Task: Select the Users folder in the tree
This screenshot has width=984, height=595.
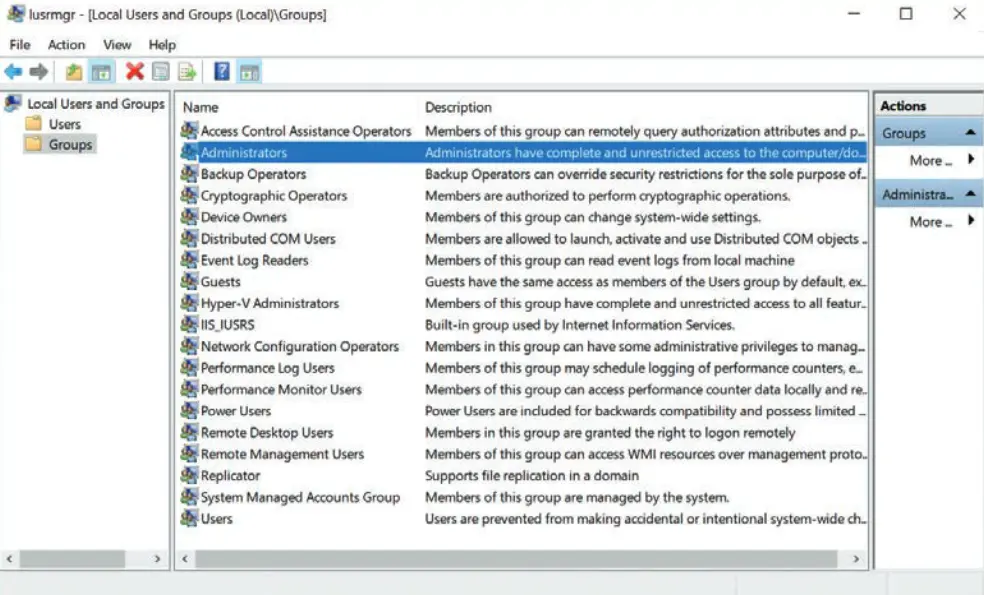Action: [64, 124]
